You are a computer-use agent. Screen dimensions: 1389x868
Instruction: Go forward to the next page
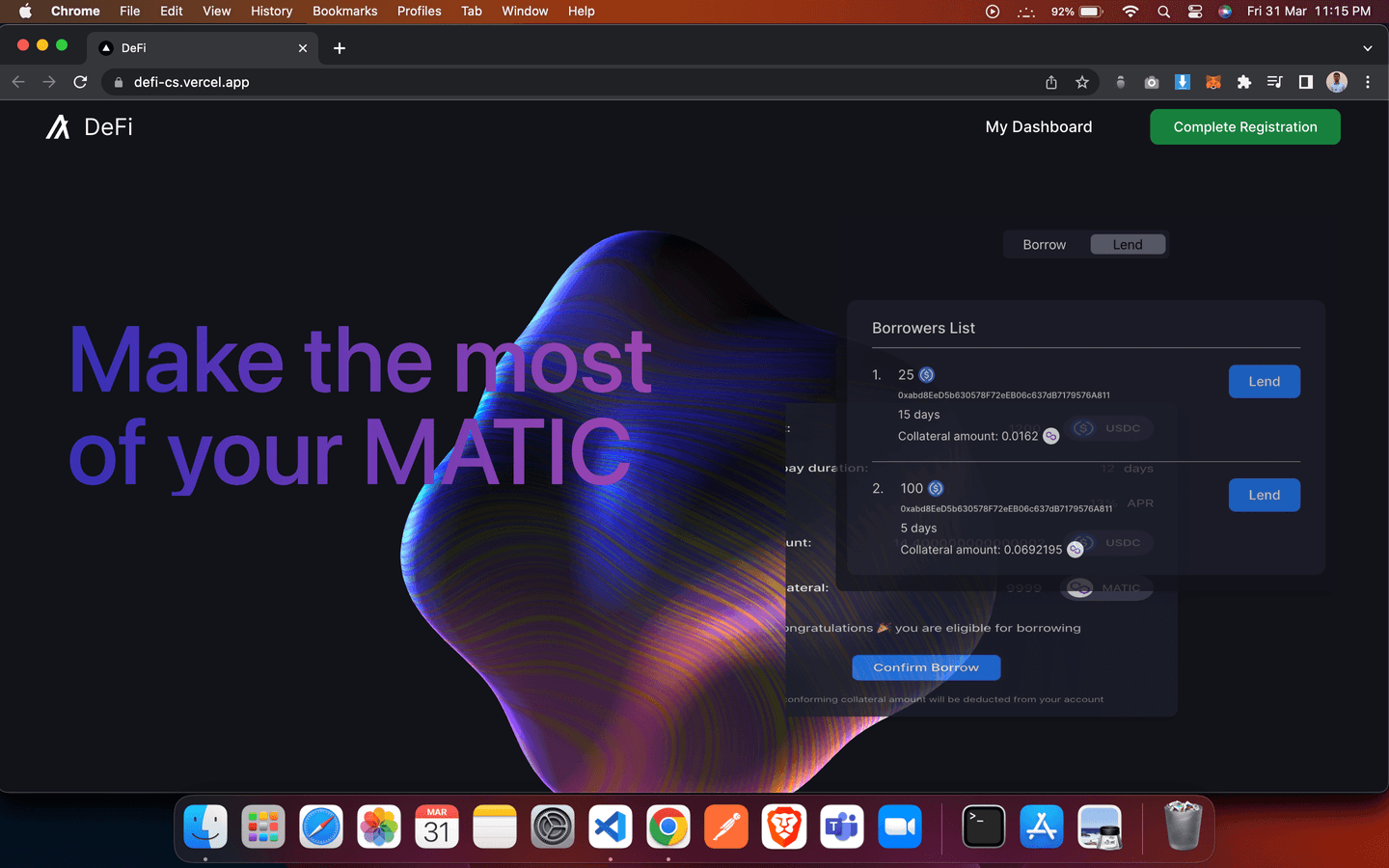tap(49, 82)
